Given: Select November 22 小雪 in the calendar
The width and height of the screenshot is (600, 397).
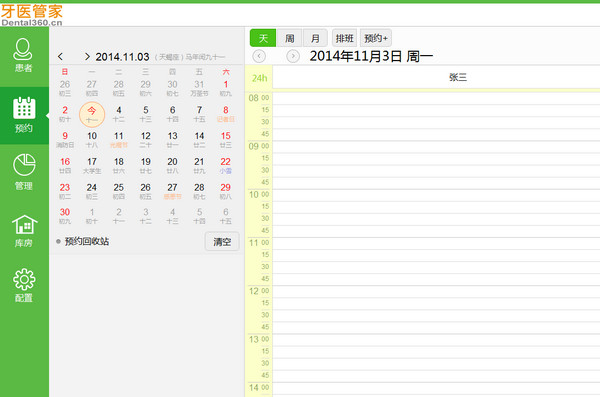Looking at the screenshot, I should tap(226, 165).
